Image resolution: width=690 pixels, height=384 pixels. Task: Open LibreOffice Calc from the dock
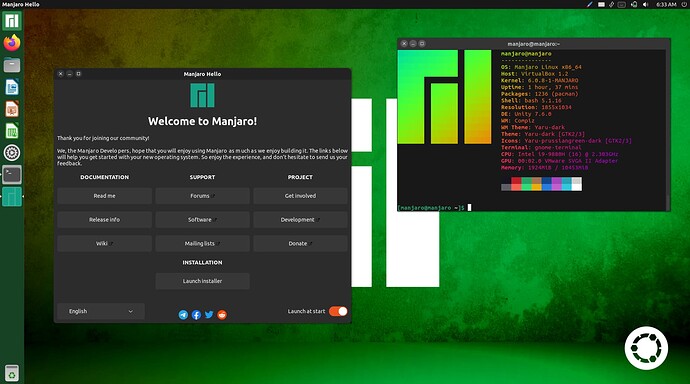(12, 131)
